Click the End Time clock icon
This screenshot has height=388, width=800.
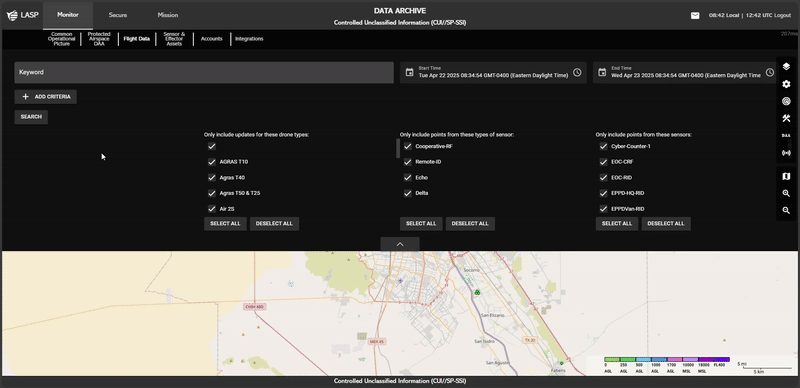coord(770,72)
